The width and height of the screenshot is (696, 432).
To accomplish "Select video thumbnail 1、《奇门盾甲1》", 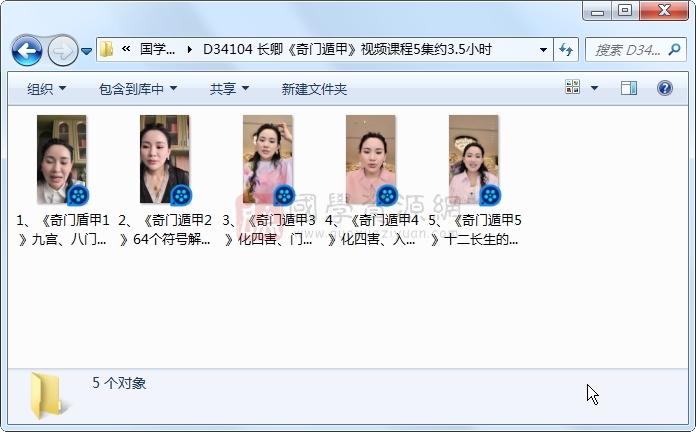I will coord(62,159).
